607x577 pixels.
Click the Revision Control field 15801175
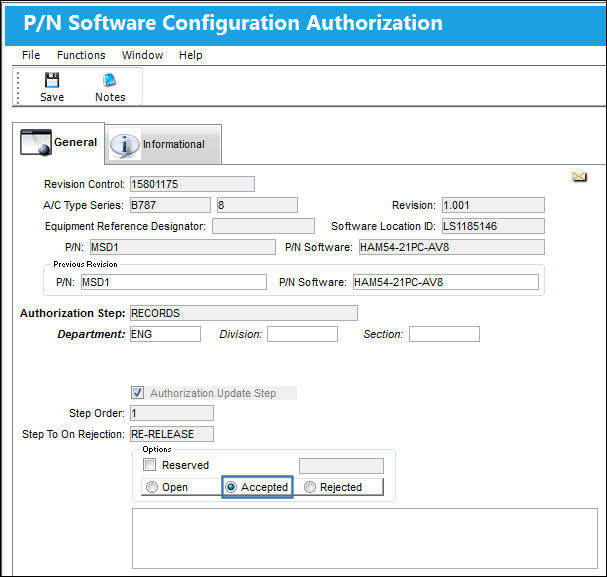[192, 184]
